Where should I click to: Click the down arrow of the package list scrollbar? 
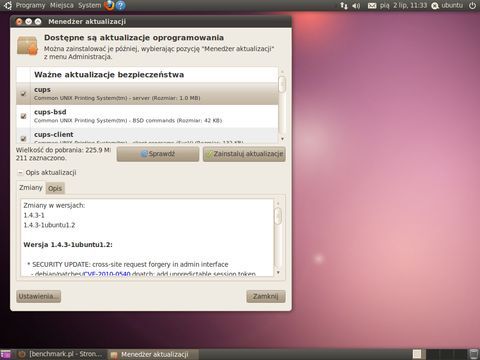point(282,139)
